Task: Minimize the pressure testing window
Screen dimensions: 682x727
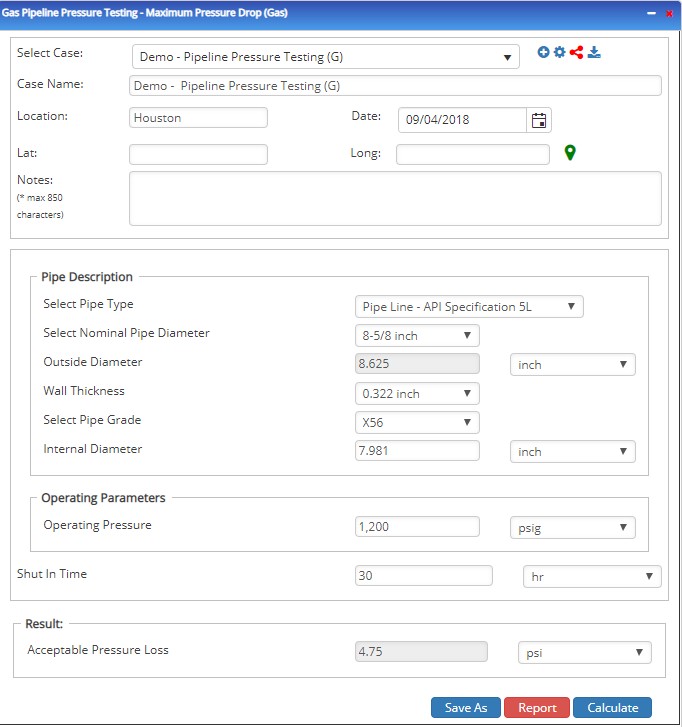Action: pos(651,13)
